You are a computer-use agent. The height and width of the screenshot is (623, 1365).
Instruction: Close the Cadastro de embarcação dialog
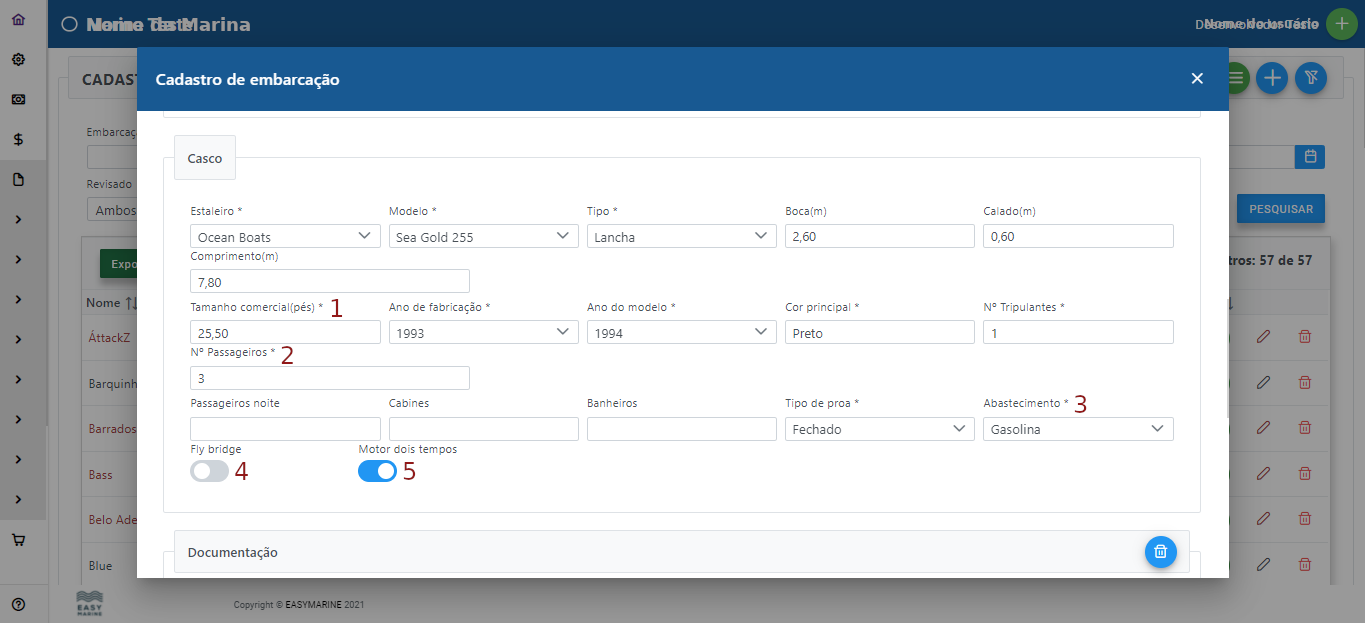[1197, 79]
